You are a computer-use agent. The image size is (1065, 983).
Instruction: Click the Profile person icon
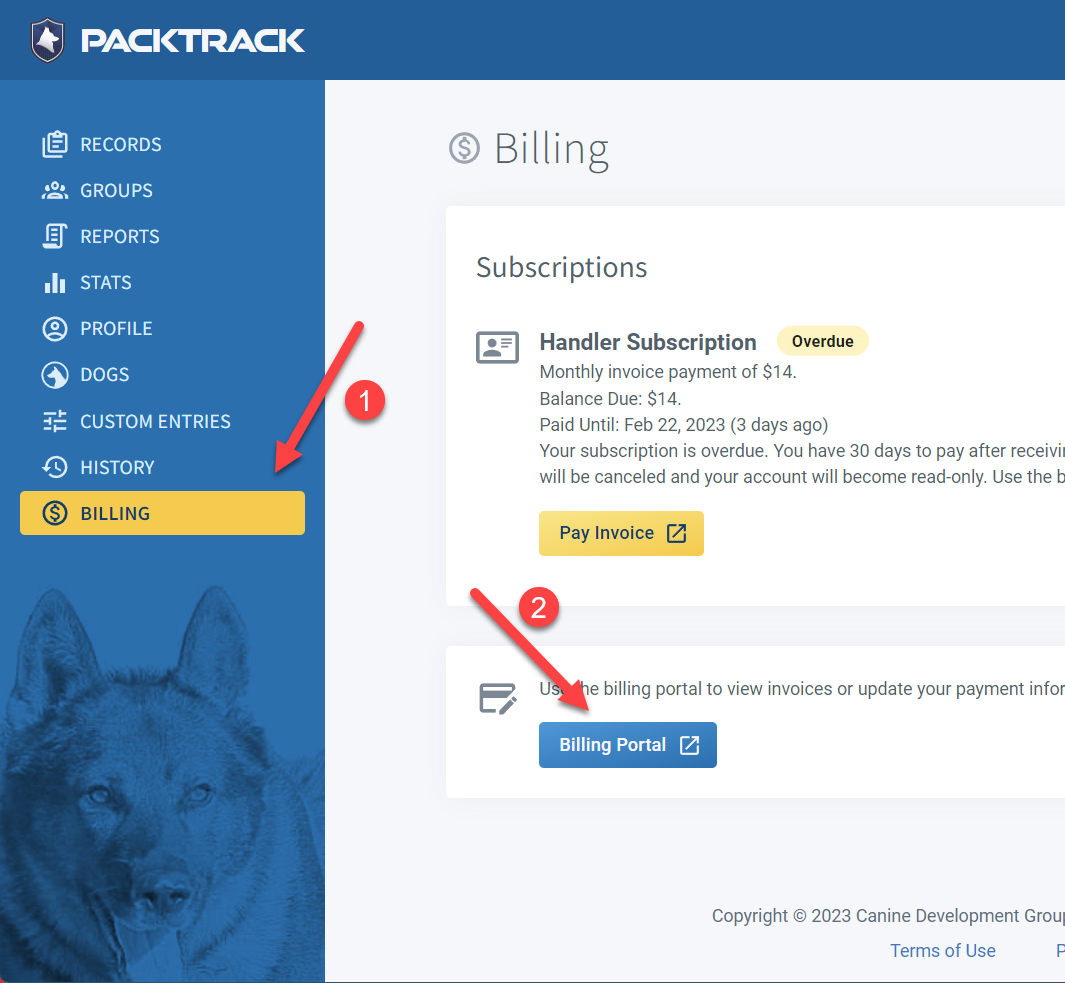[x=55, y=329]
